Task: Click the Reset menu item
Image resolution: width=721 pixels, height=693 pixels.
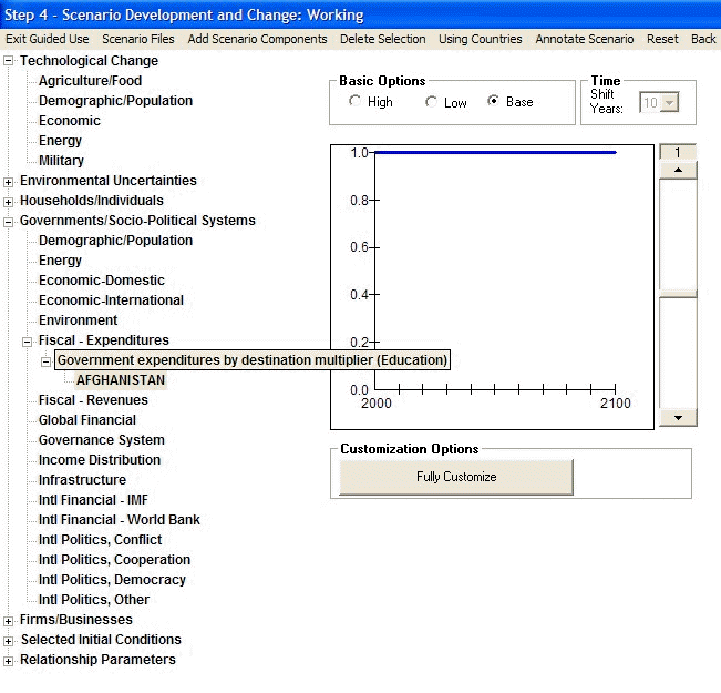Action: [x=662, y=39]
